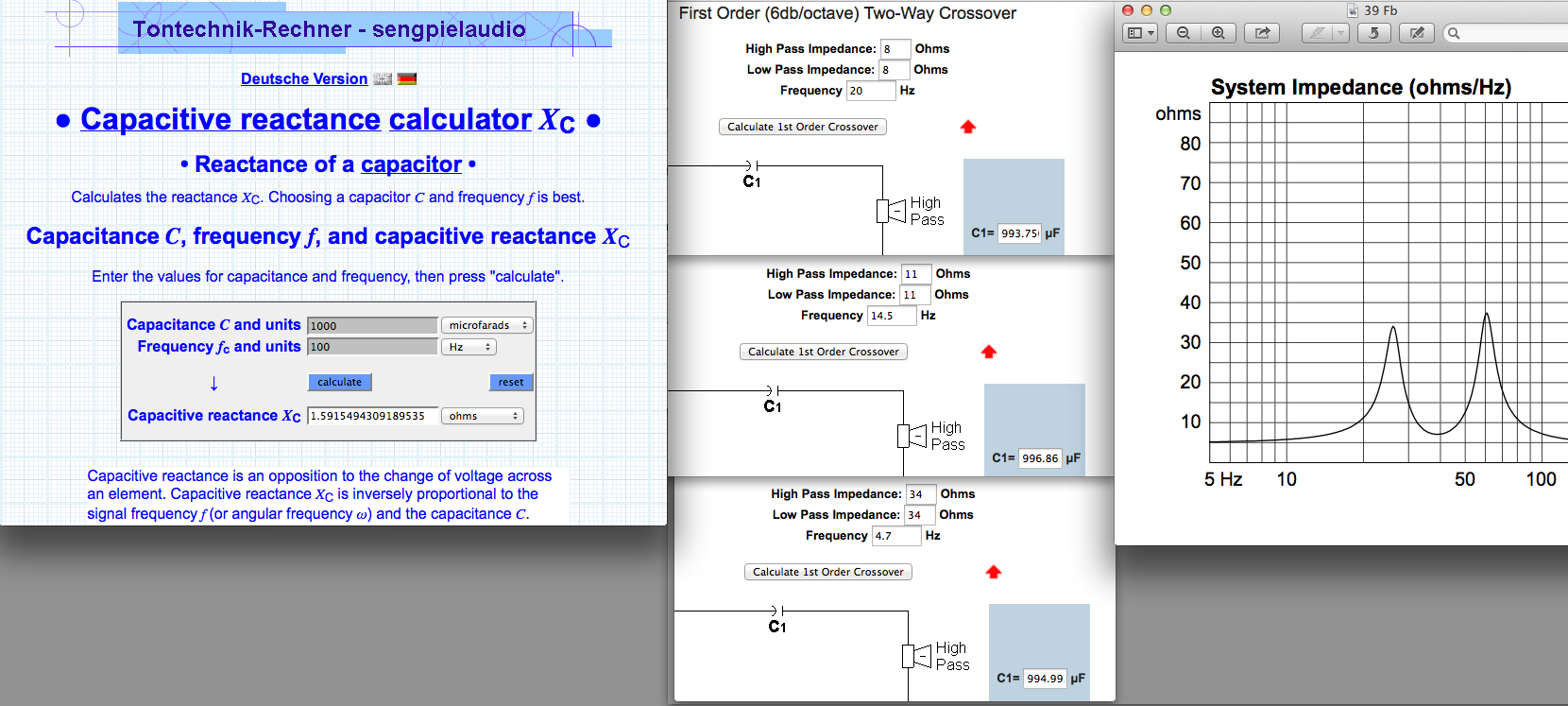Screen dimensions: 1568x706
Task: Click the Frequency field containing 14.5
Action: coord(892,316)
